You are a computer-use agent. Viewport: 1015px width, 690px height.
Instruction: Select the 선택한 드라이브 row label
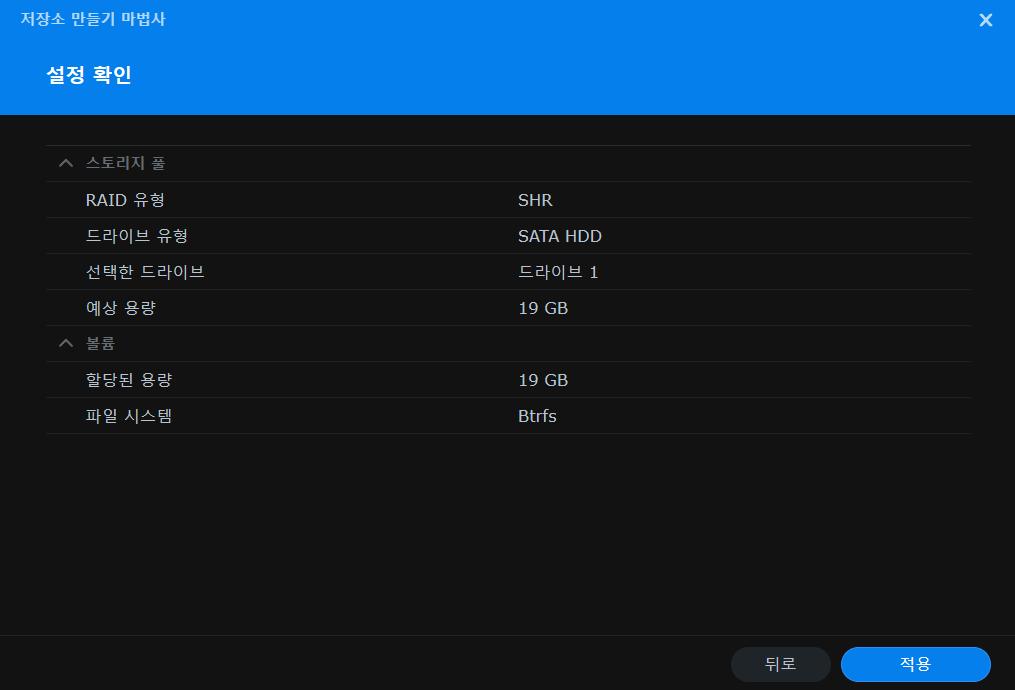coord(145,272)
